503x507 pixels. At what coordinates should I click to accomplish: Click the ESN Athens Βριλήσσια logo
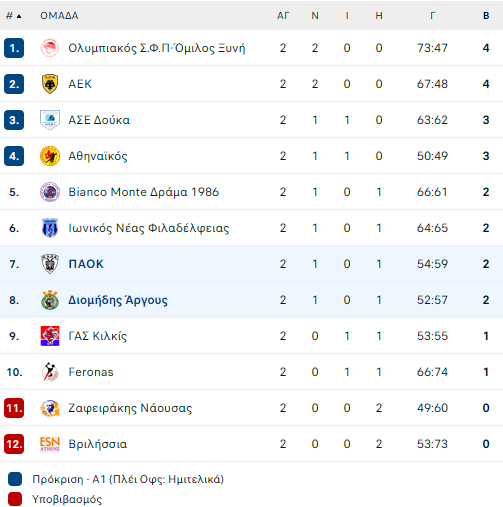[50, 444]
